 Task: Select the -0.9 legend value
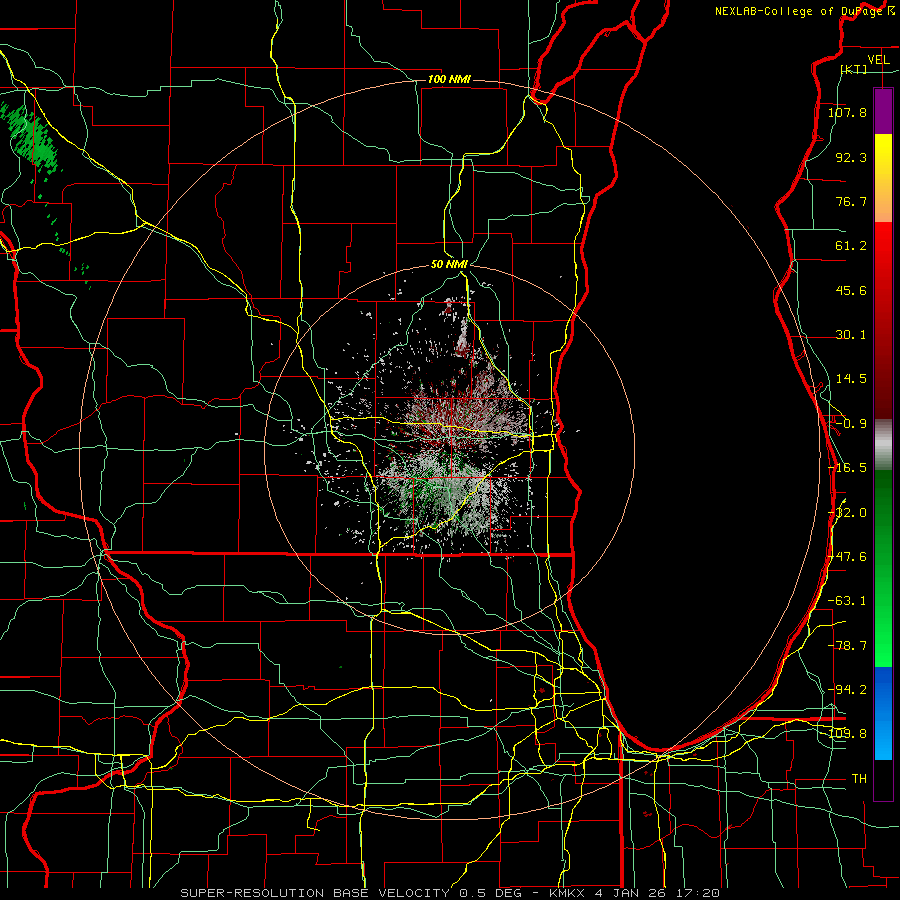tap(851, 423)
